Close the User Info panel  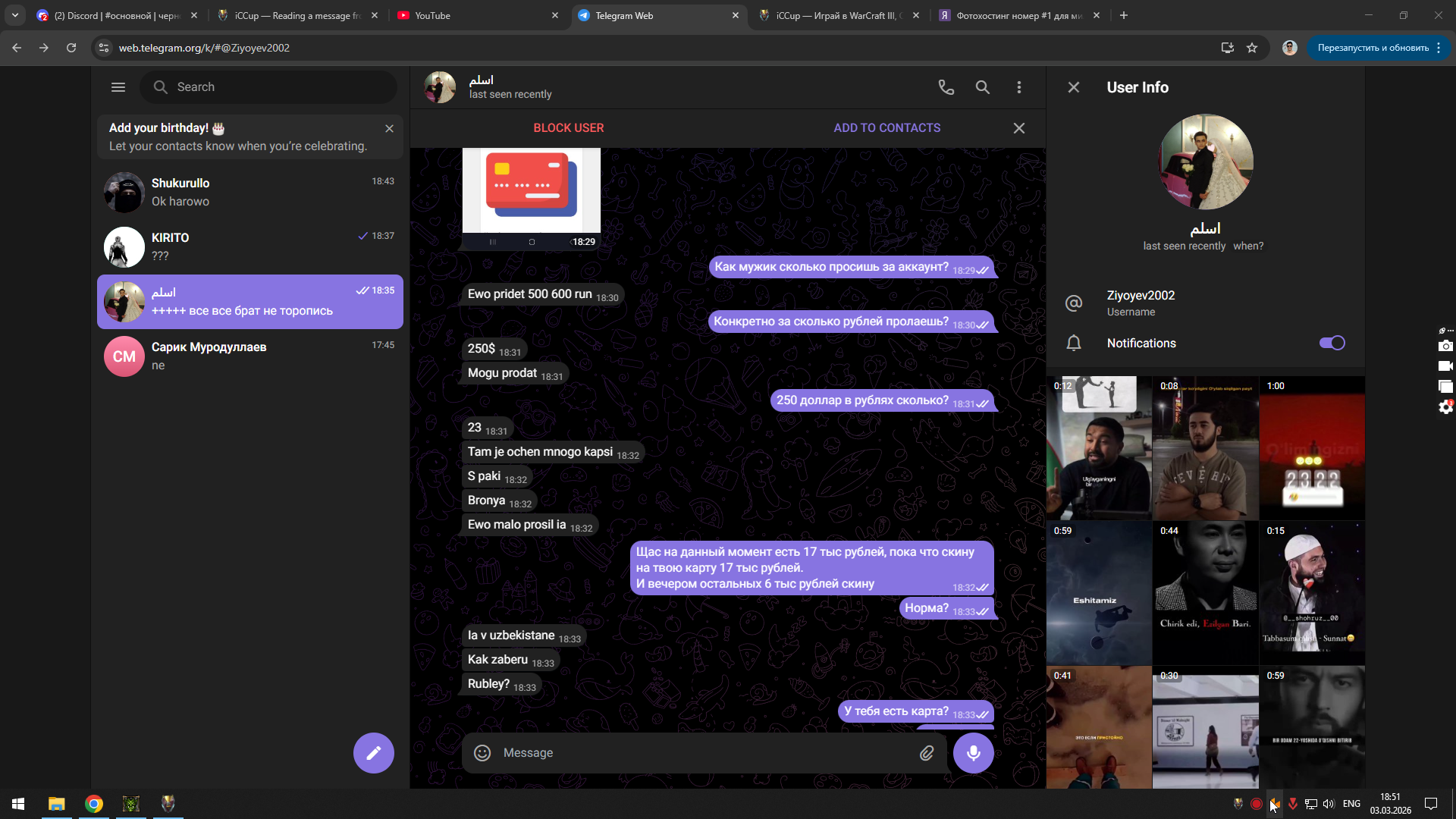click(1073, 87)
